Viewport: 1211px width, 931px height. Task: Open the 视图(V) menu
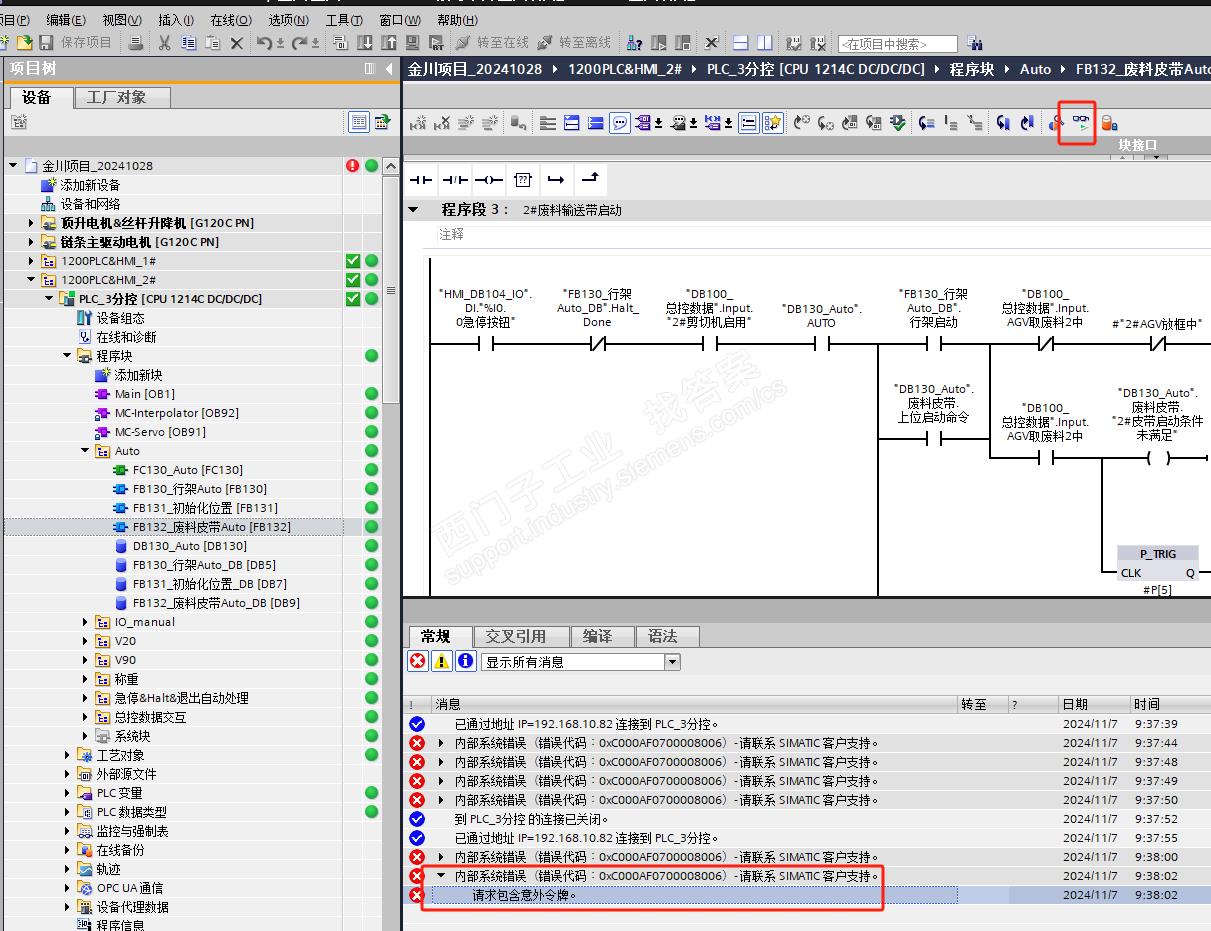pyautogui.click(x=122, y=20)
